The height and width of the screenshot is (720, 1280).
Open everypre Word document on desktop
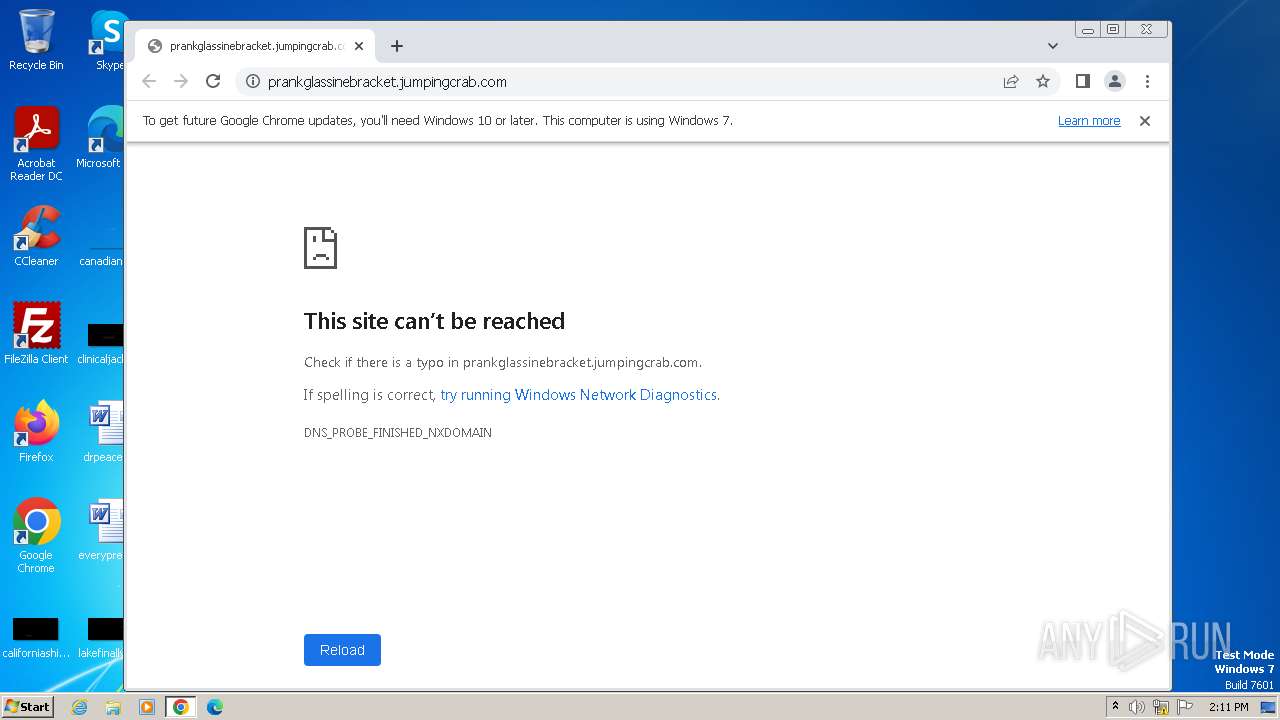click(x=103, y=529)
